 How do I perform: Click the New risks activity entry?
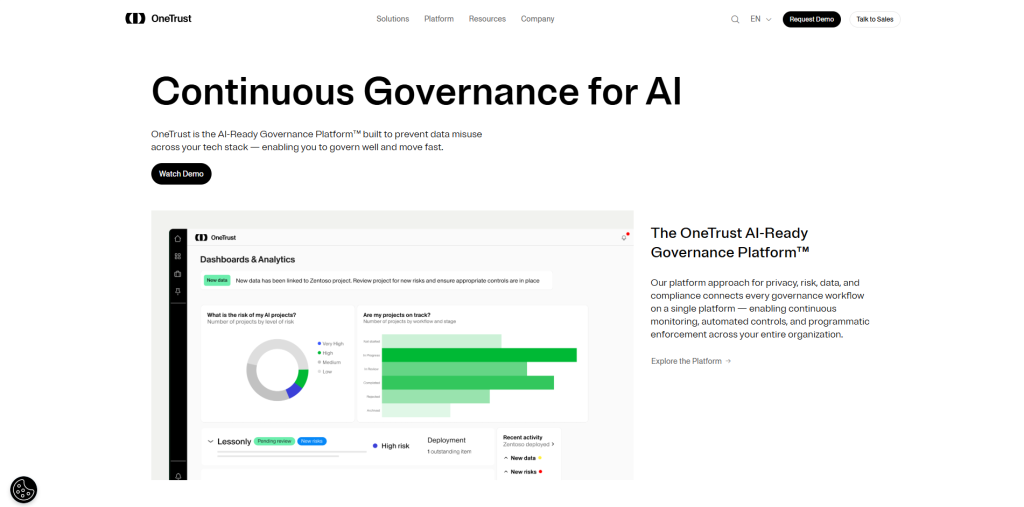(523, 472)
